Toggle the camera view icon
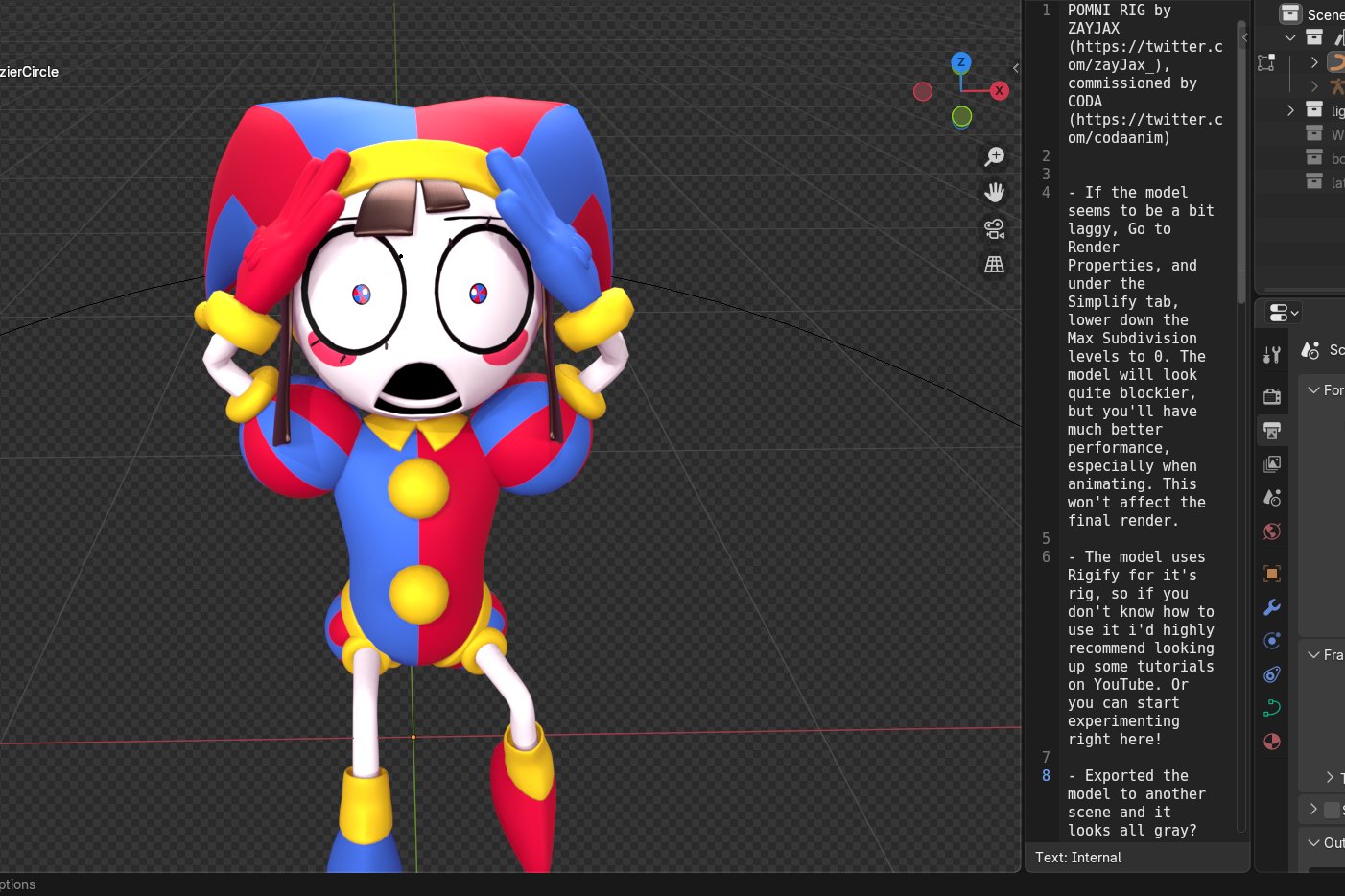The width and height of the screenshot is (1345, 896). [x=995, y=228]
